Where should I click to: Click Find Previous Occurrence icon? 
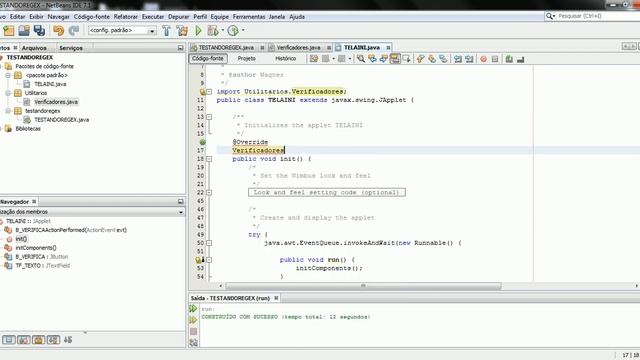pyautogui.click(x=372, y=59)
